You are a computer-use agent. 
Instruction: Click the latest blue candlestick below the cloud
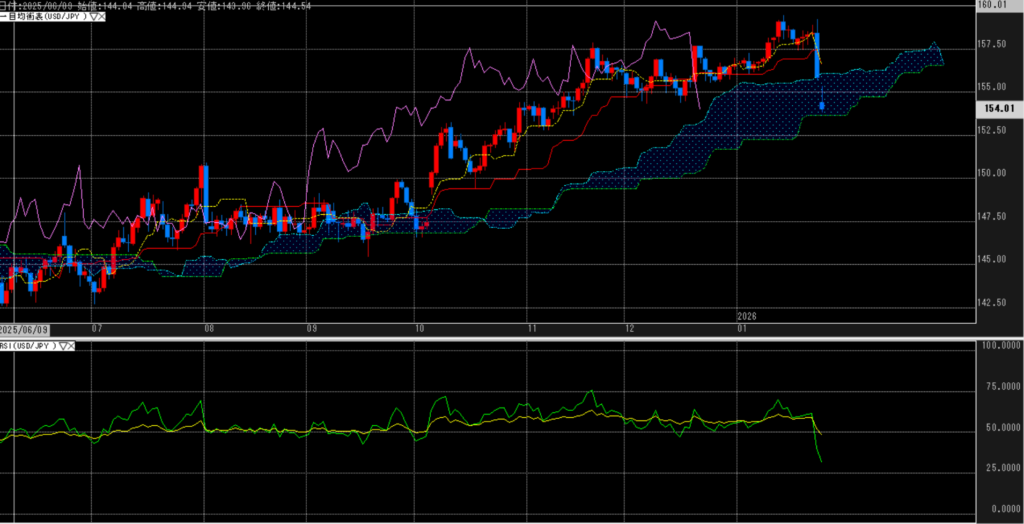[822, 104]
